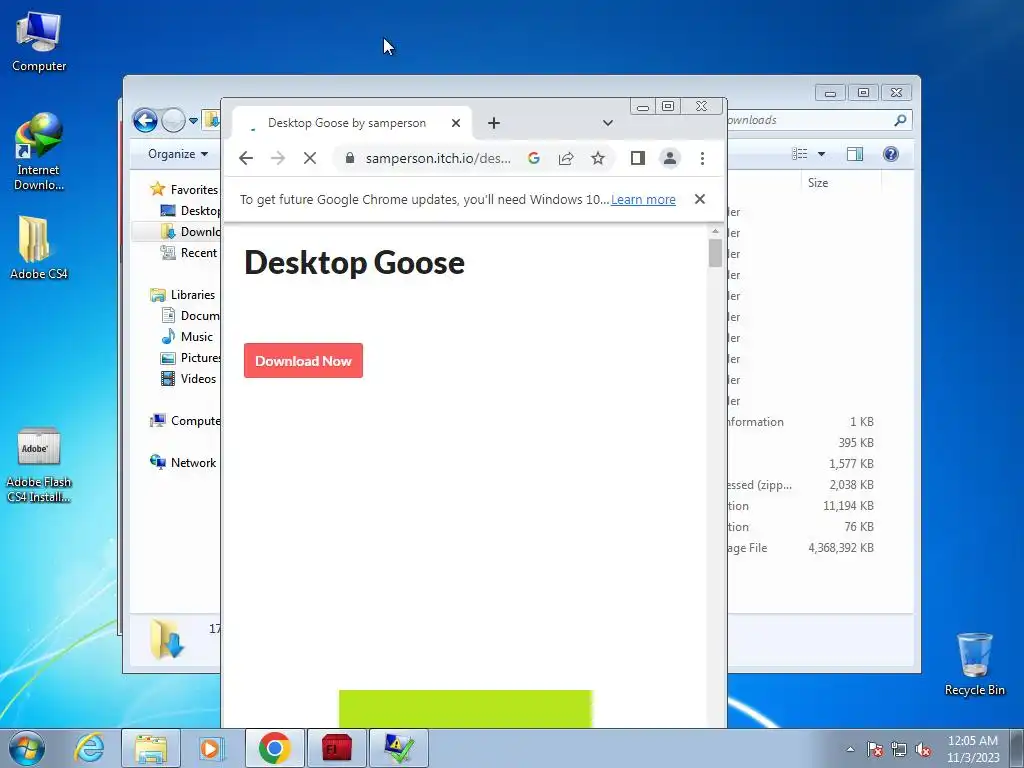Close the Desktop Goose tab

pyautogui.click(x=456, y=123)
